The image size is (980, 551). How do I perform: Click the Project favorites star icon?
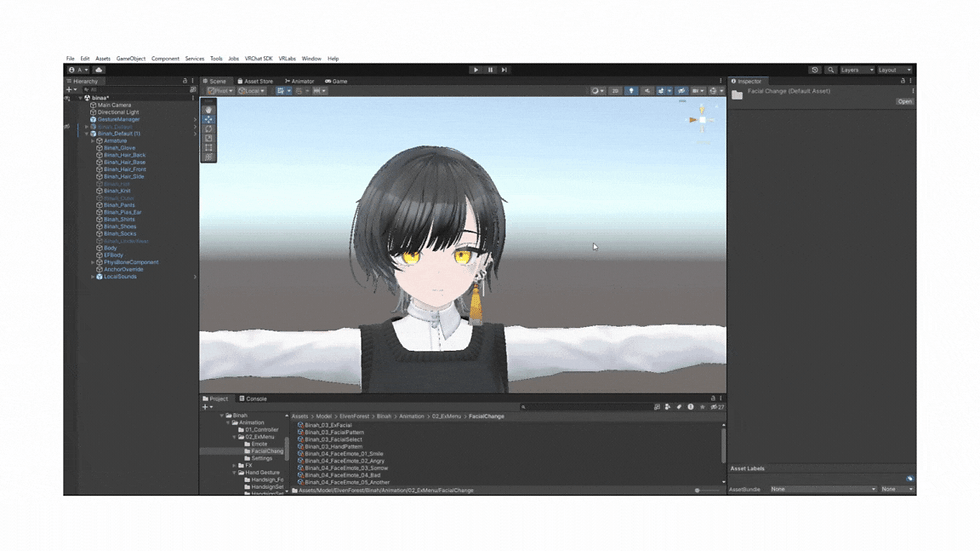point(702,407)
